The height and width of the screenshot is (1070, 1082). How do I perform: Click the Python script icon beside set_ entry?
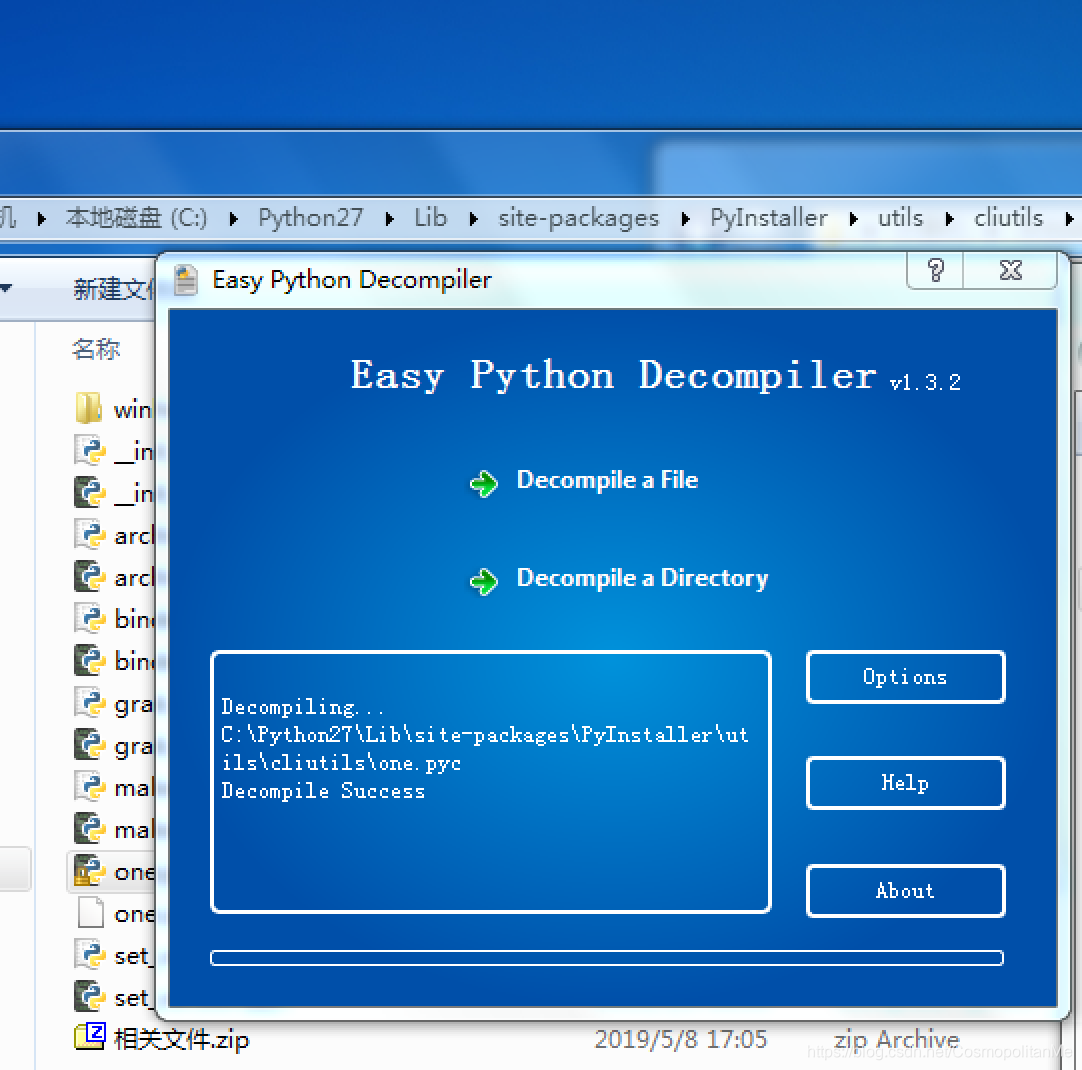[x=88, y=955]
